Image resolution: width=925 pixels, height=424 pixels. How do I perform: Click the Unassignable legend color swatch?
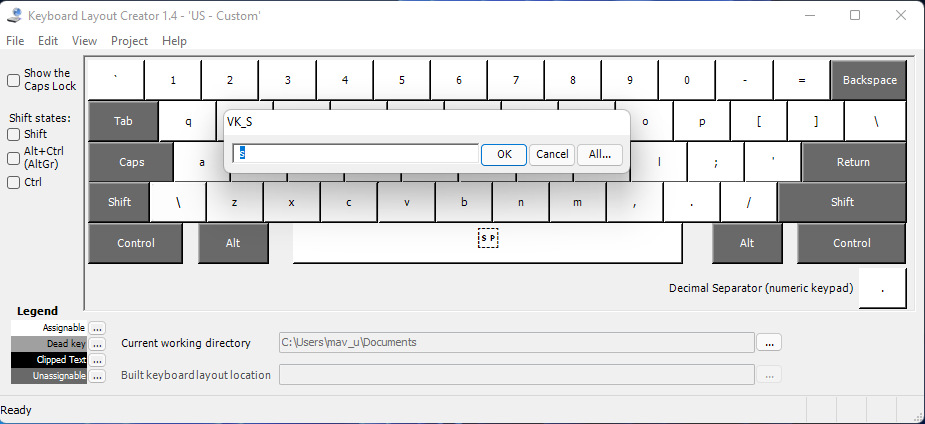click(49, 376)
